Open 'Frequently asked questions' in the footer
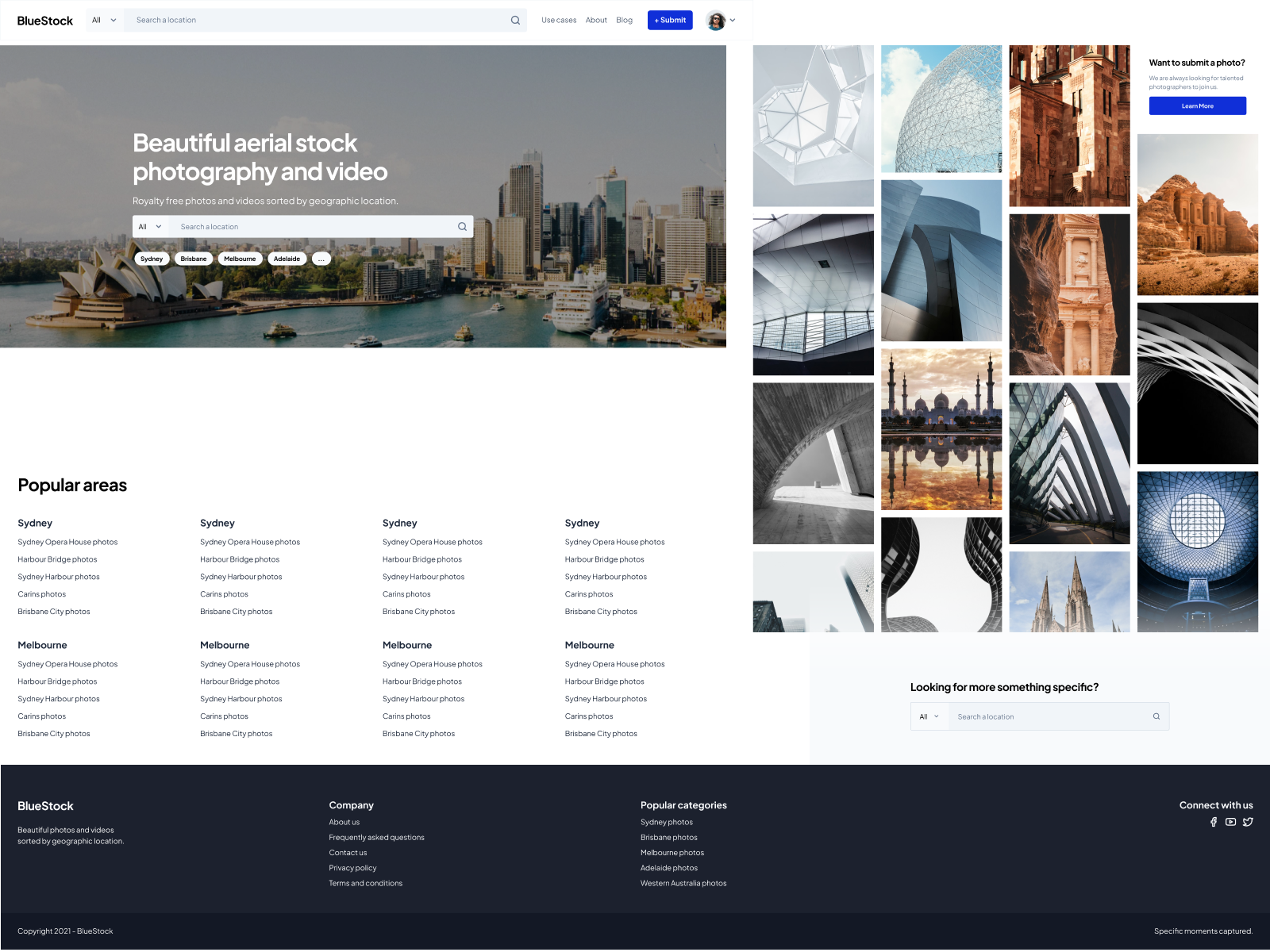This screenshot has width=1270, height=952. 377,838
